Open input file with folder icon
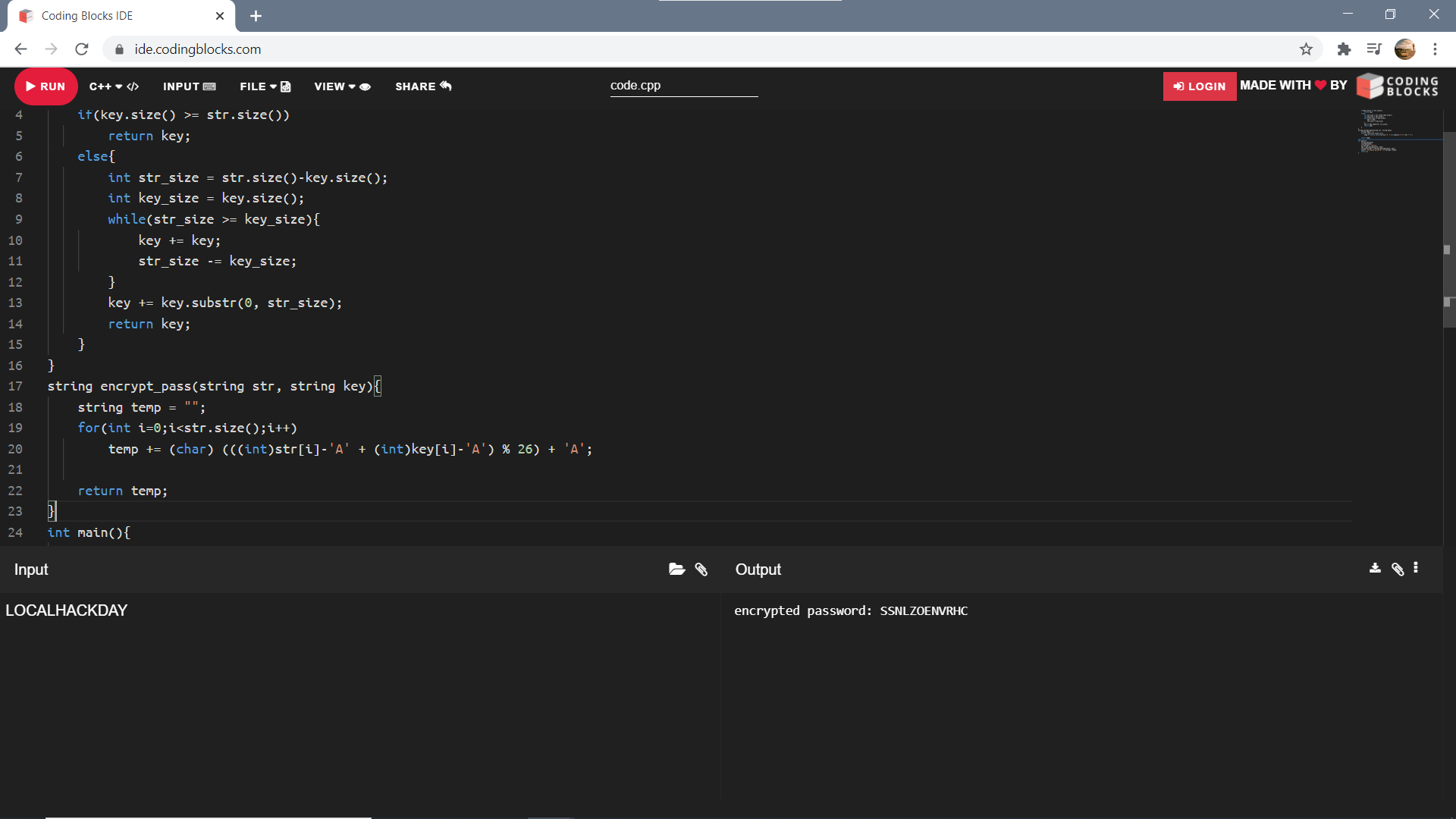Image resolution: width=1456 pixels, height=819 pixels. (x=676, y=570)
